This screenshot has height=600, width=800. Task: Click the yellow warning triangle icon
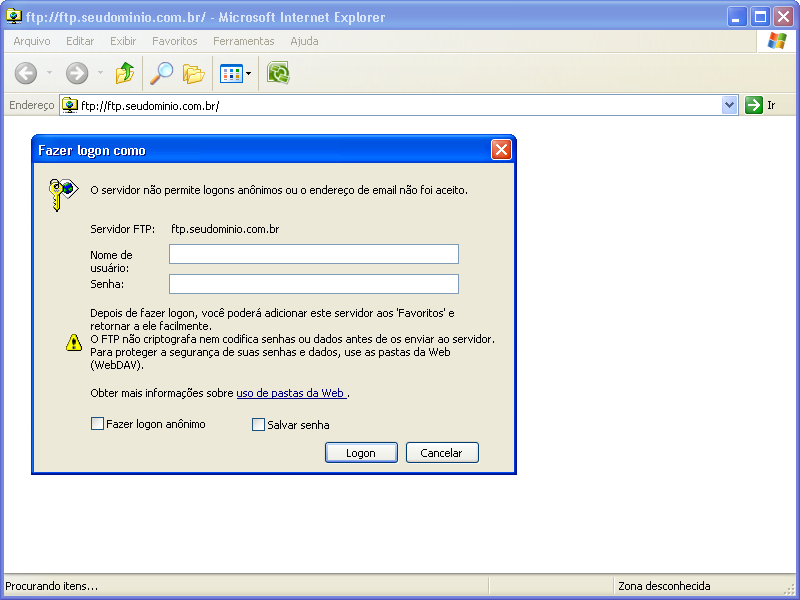point(74,342)
